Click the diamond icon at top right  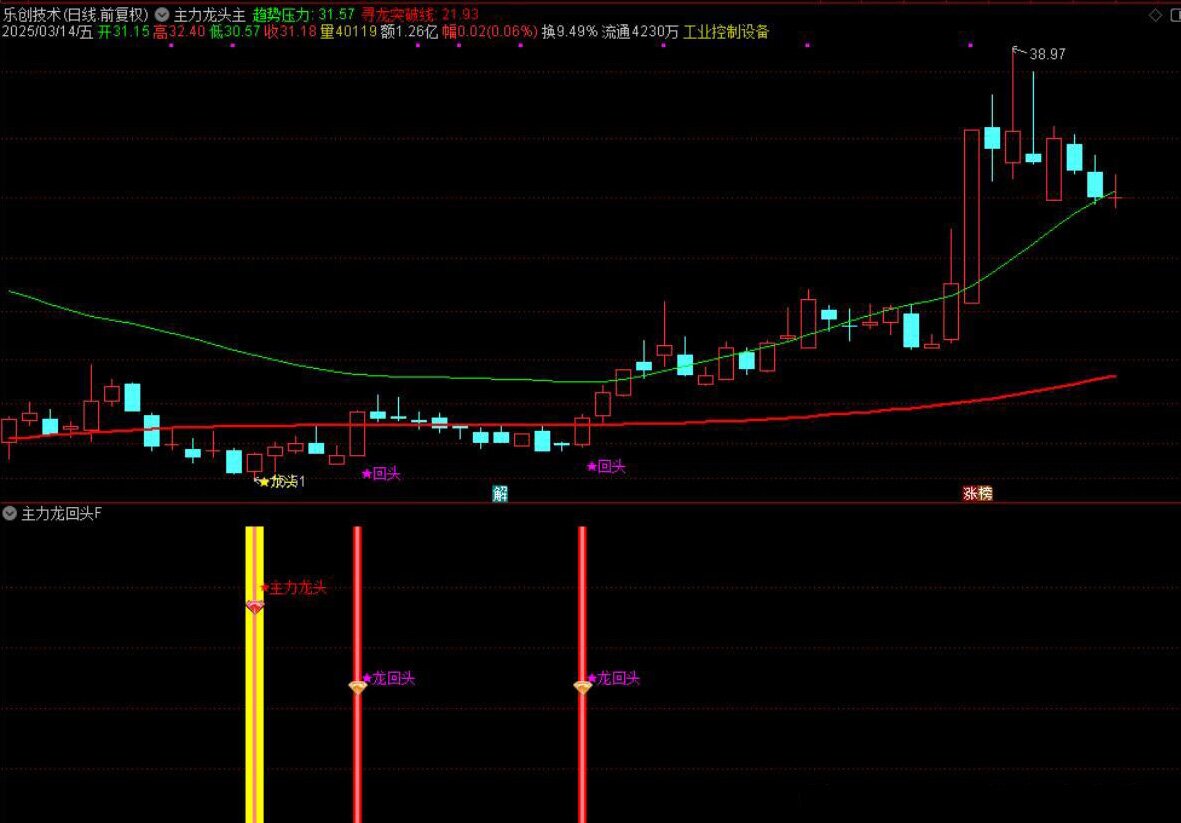coord(1155,15)
